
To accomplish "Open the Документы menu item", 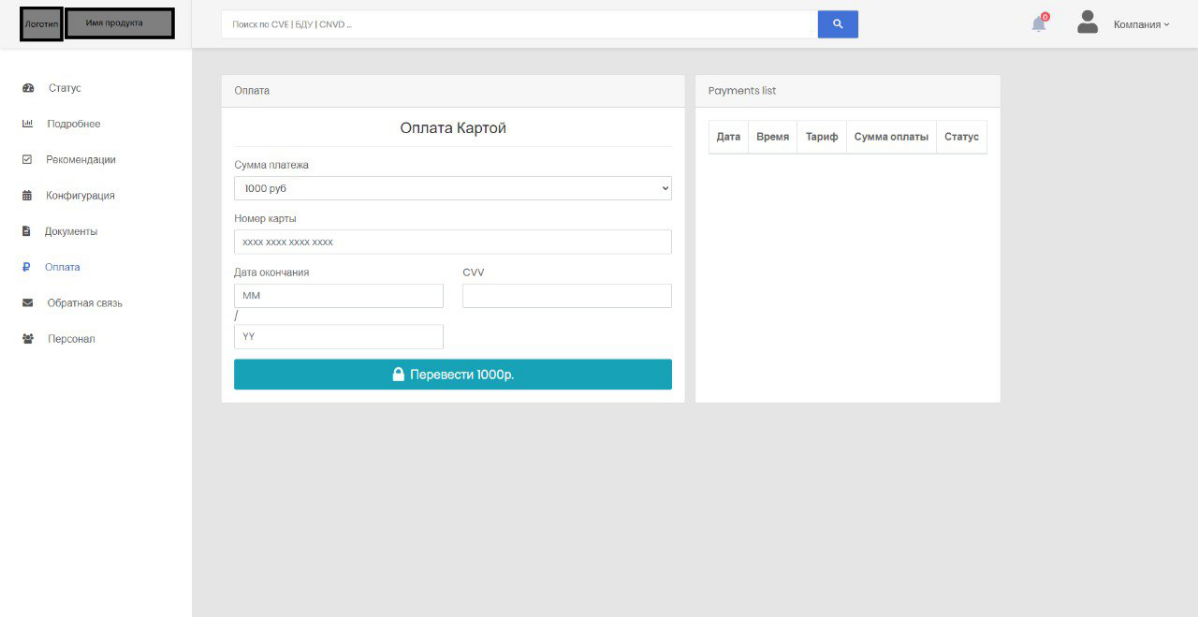I will 71,231.
